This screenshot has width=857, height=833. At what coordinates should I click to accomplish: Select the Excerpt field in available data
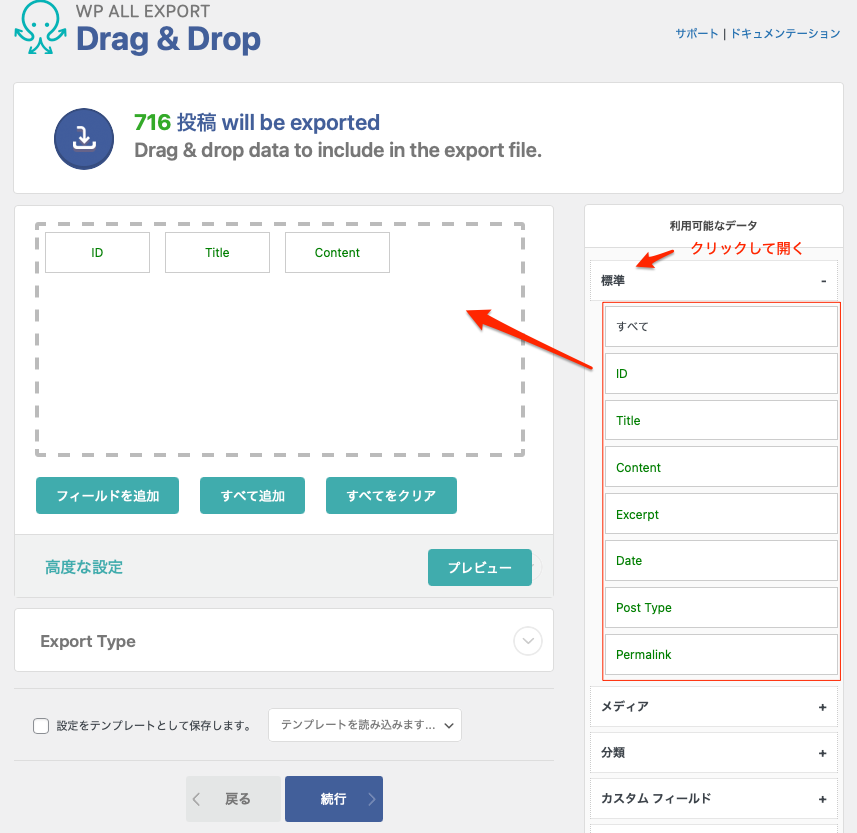[720, 514]
